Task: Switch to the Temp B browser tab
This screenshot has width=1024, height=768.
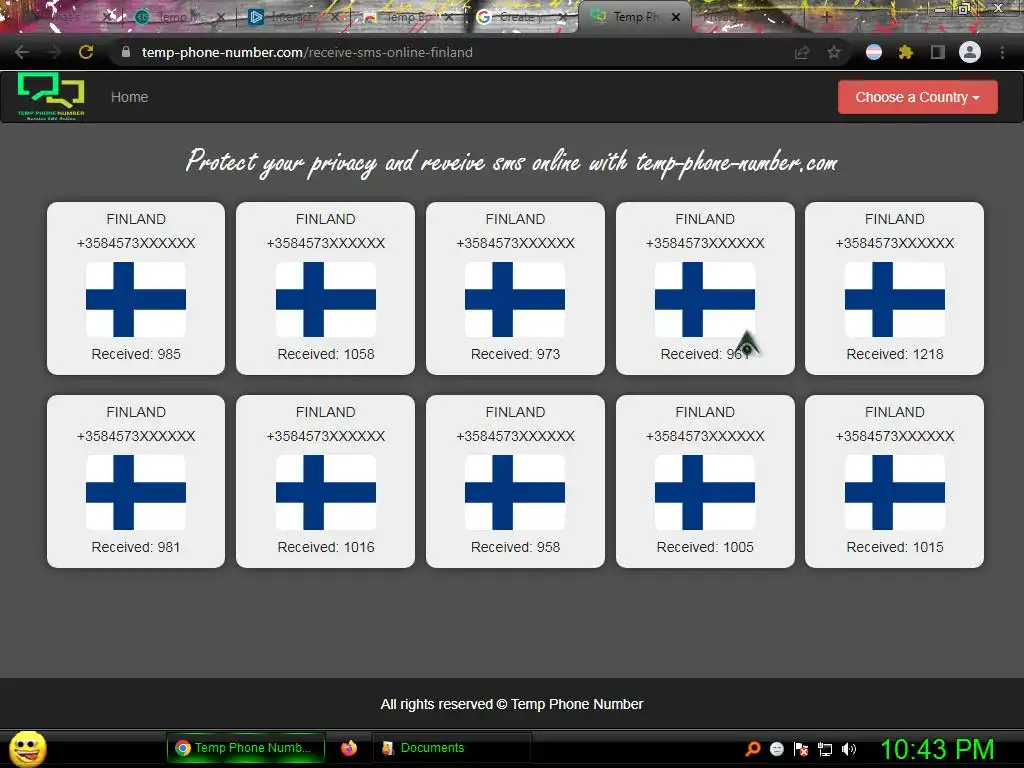Action: 408,17
